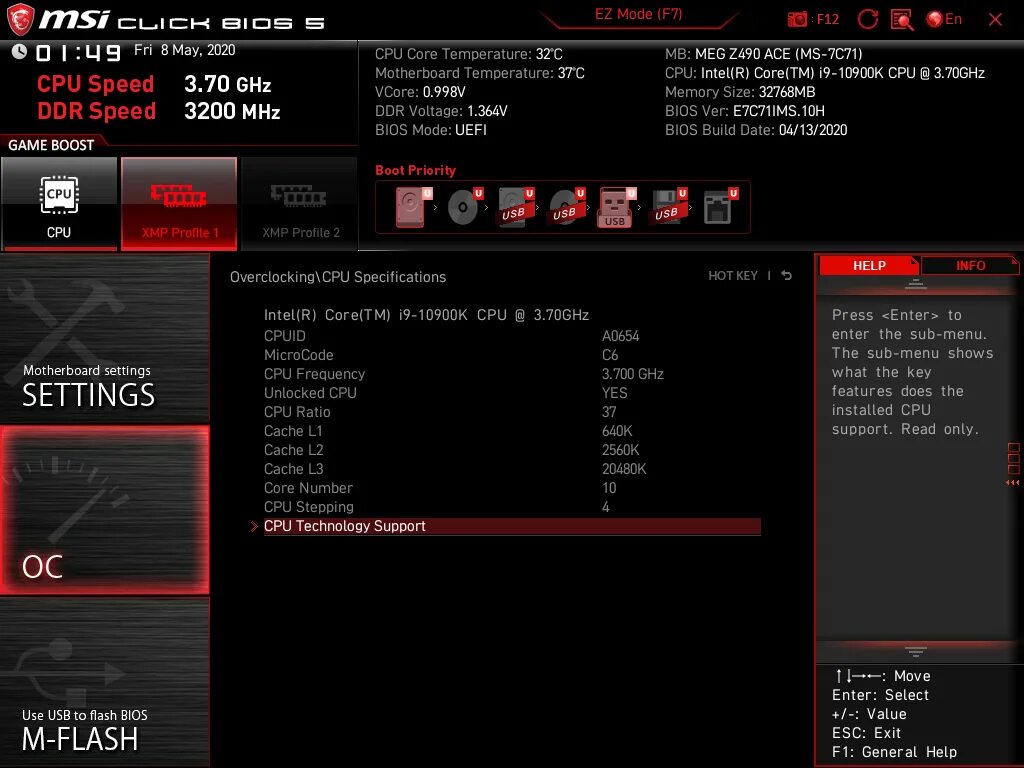Screen dimensions: 1024x768
Task: Select the hard disk boot priority icon
Action: pos(413,207)
